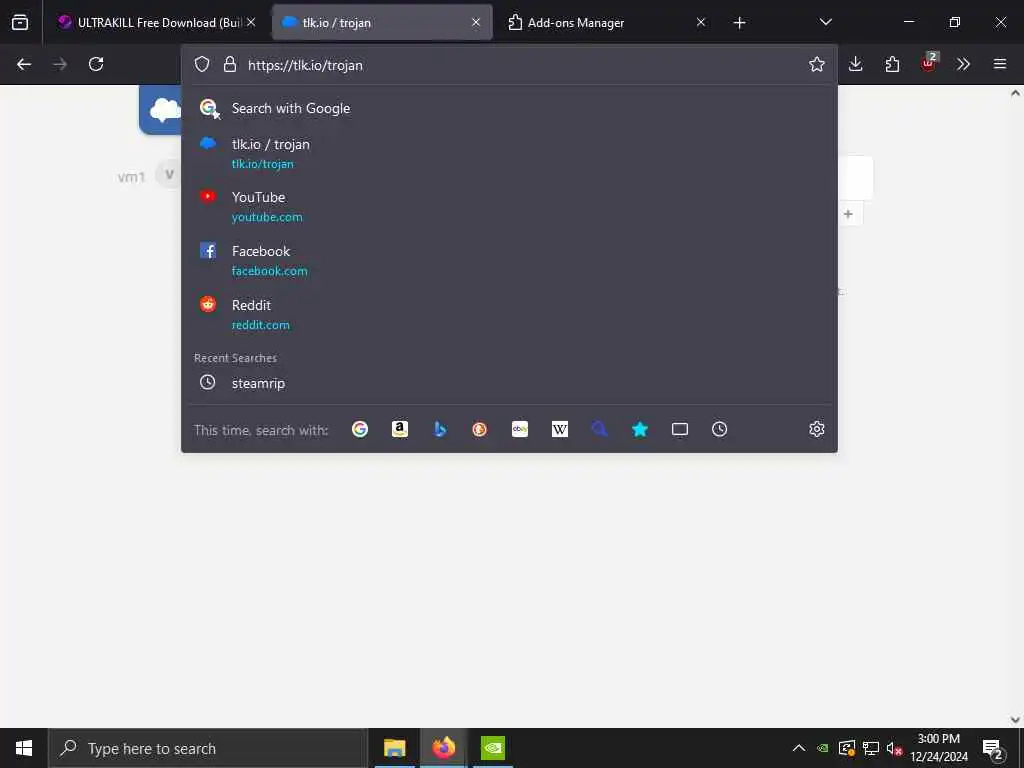1024x768 pixels.
Task: Select tlk.io / trojan suggestion row
Action: click(509, 153)
